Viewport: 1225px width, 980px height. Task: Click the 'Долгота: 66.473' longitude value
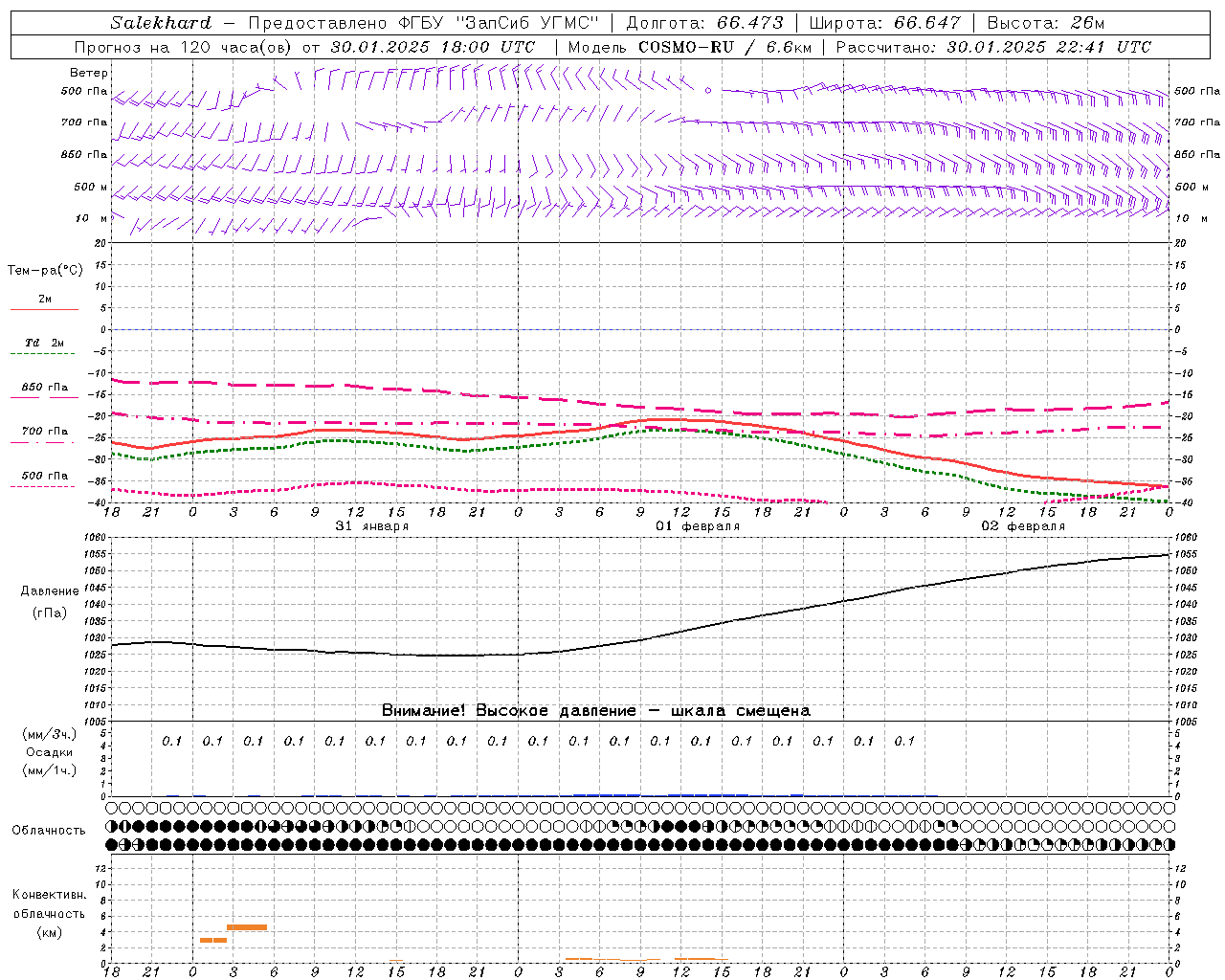704,23
